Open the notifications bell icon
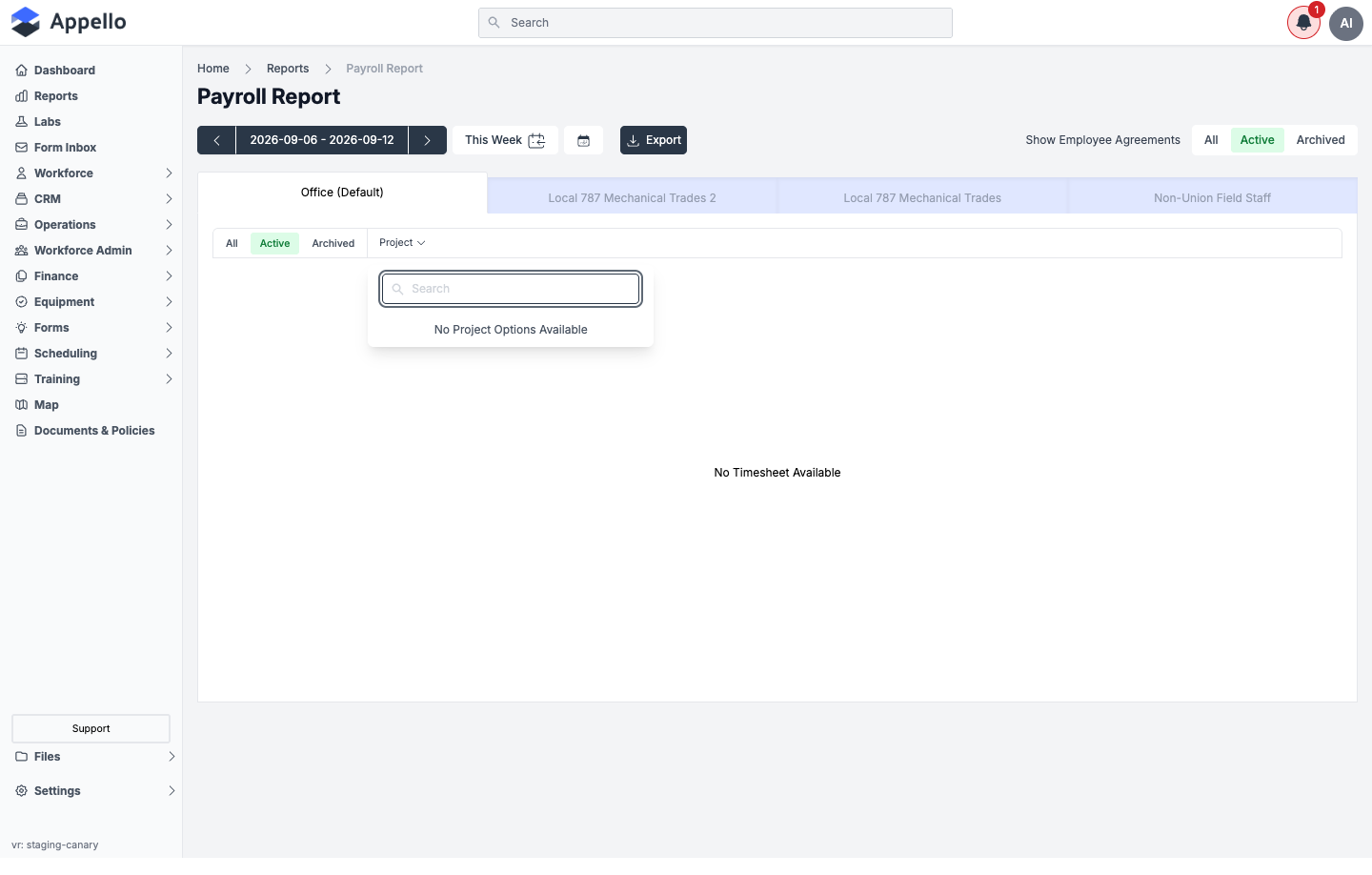The image size is (1372, 875). (x=1303, y=23)
